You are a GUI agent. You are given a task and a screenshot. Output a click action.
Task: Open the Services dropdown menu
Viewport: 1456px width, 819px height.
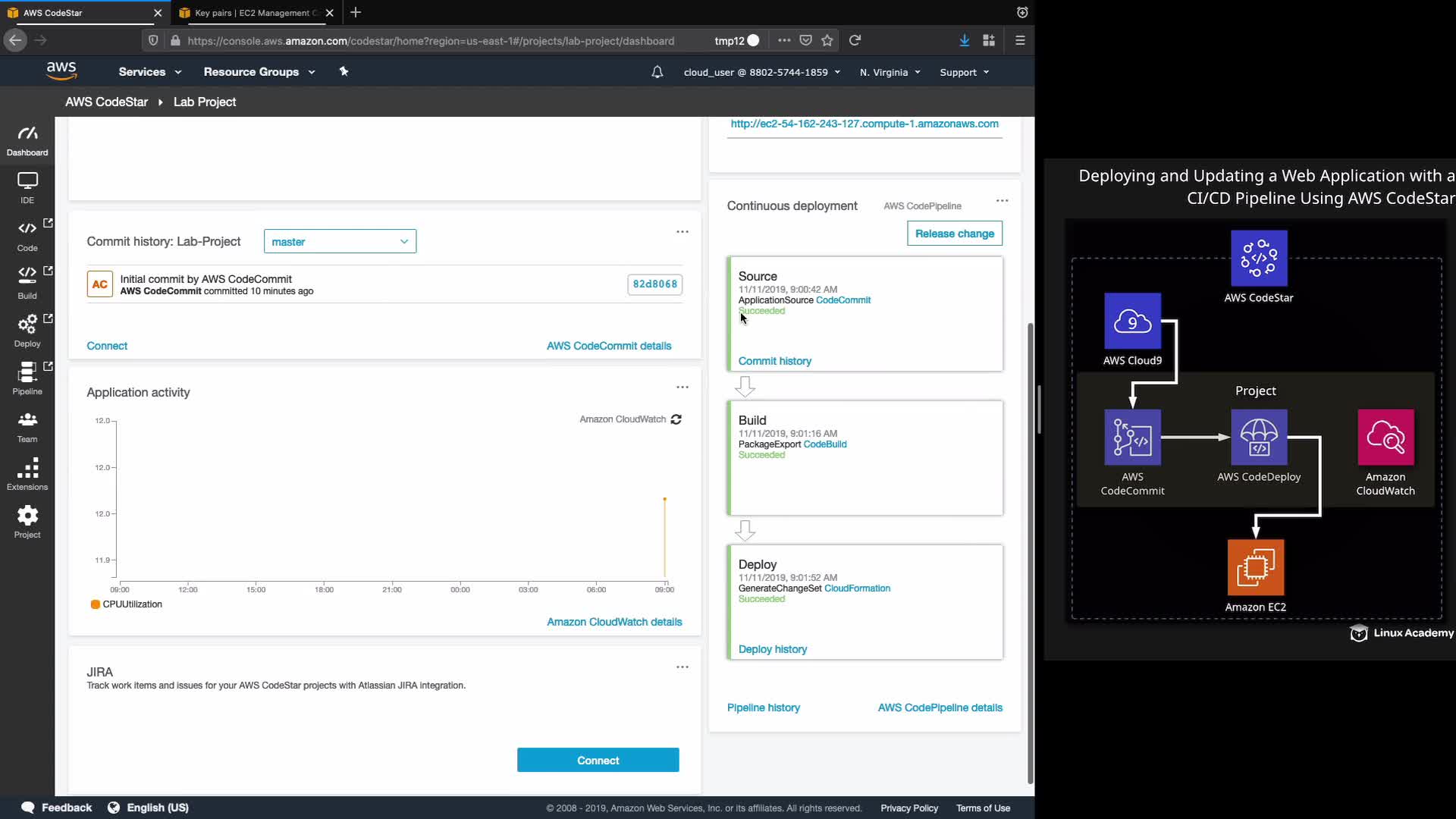coord(149,72)
